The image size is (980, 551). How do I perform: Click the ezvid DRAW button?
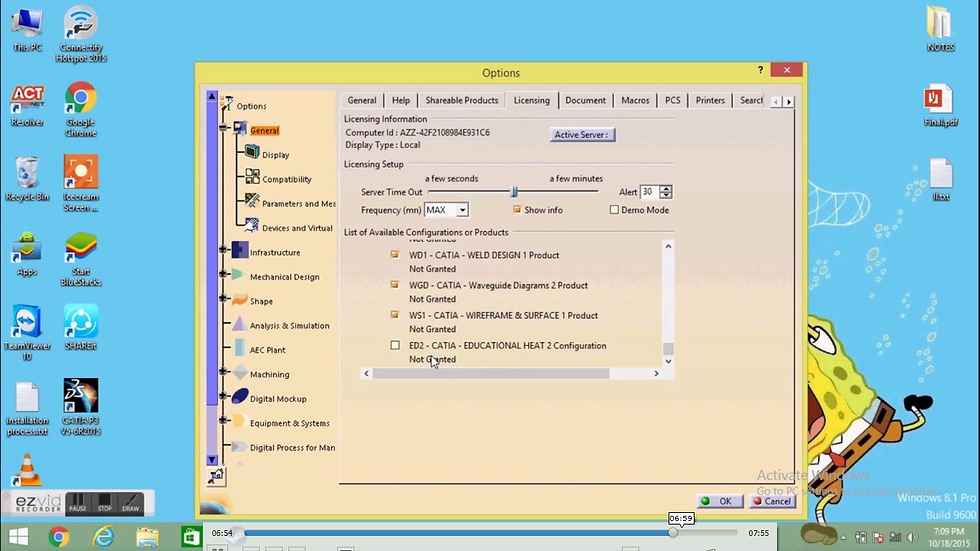point(131,504)
